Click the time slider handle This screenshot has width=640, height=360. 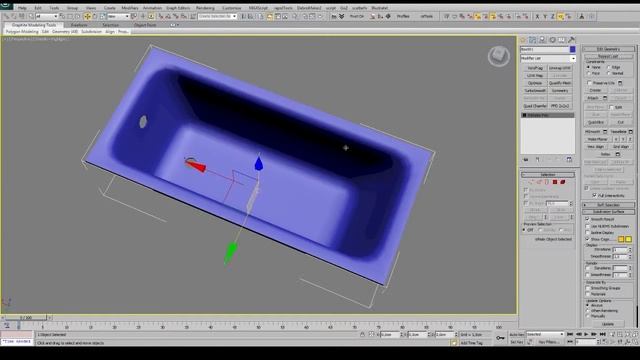(26, 318)
